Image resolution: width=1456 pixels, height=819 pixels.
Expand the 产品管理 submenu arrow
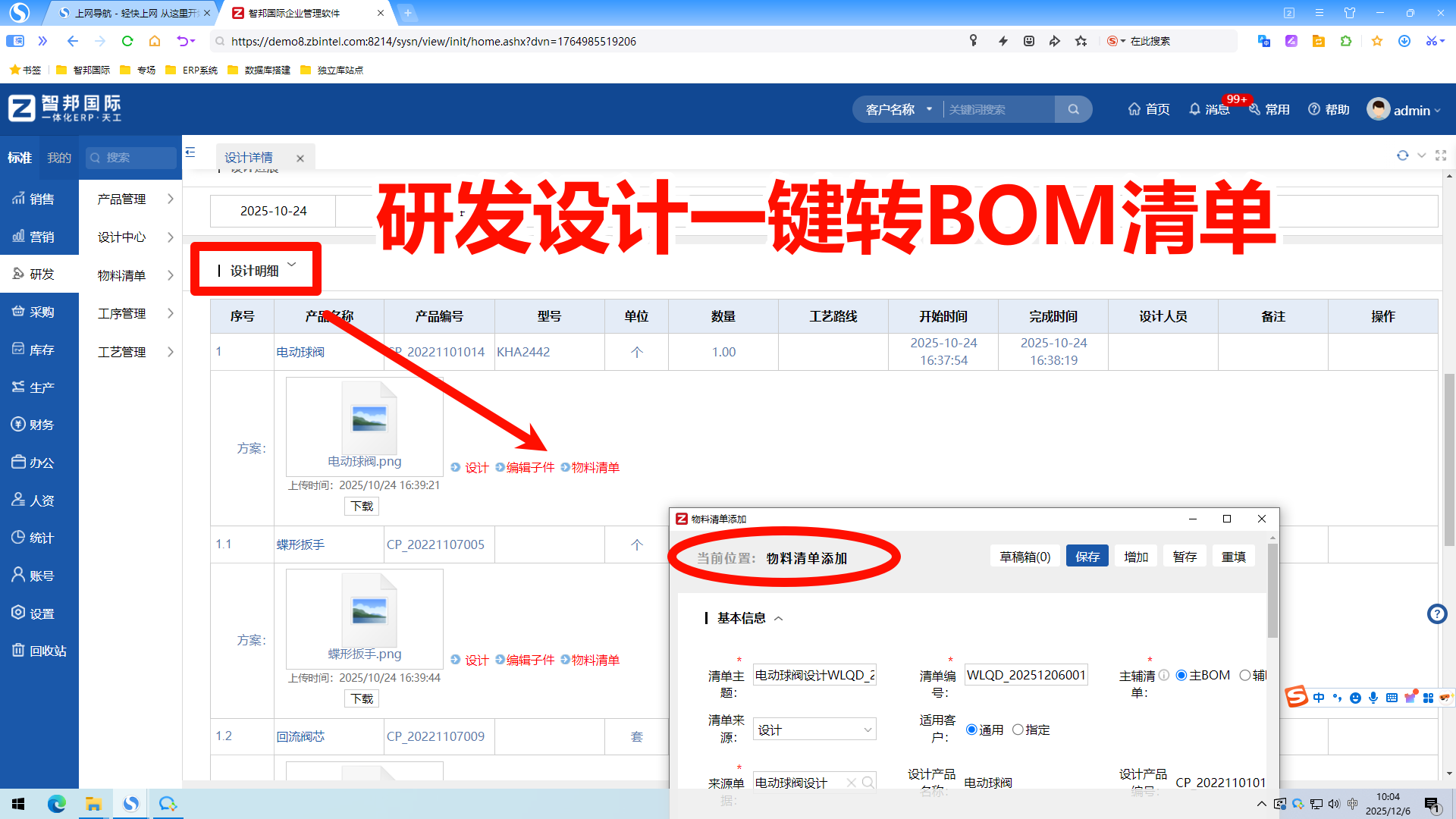(170, 199)
